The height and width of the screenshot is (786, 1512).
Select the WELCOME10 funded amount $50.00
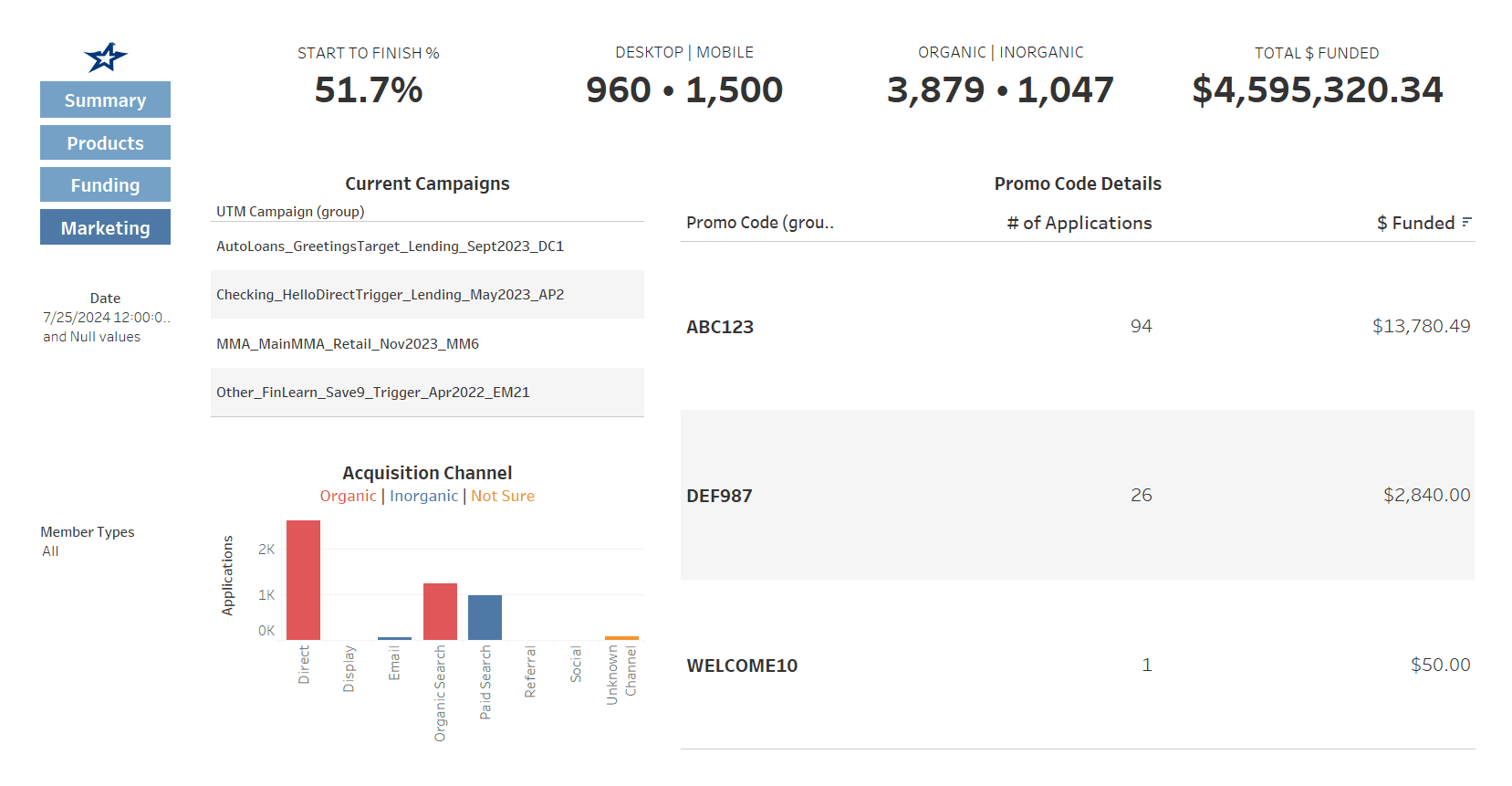[1440, 665]
